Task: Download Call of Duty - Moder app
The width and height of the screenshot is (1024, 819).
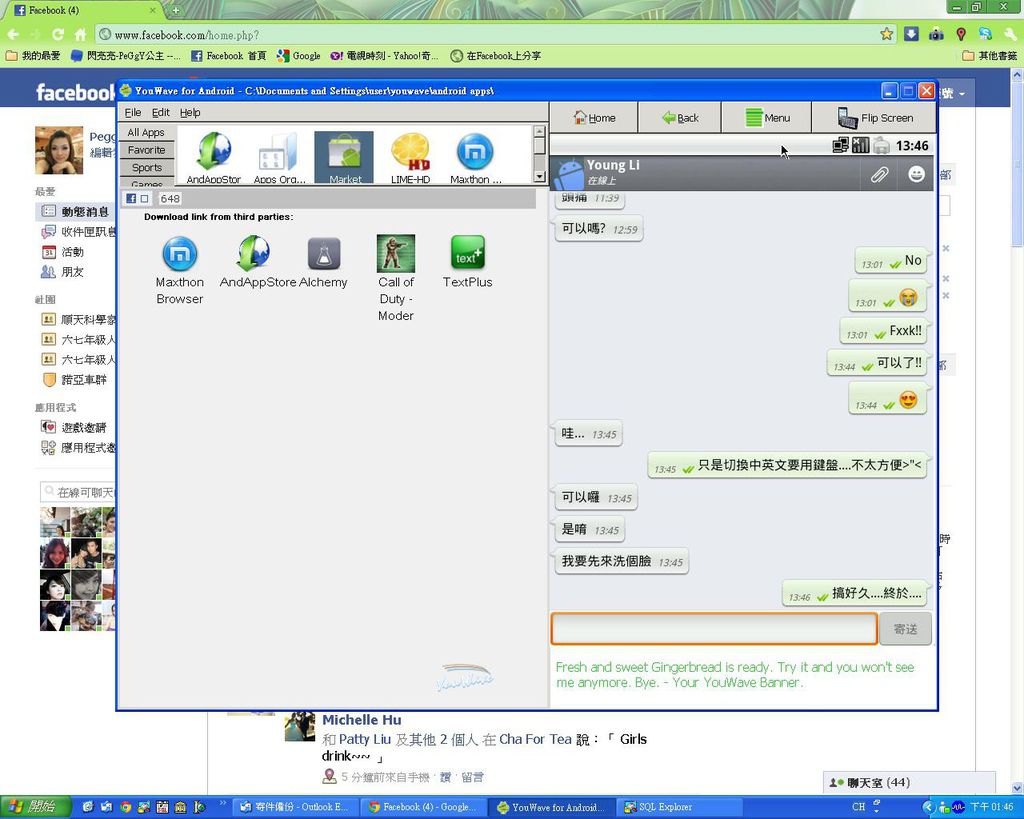Action: pyautogui.click(x=396, y=278)
